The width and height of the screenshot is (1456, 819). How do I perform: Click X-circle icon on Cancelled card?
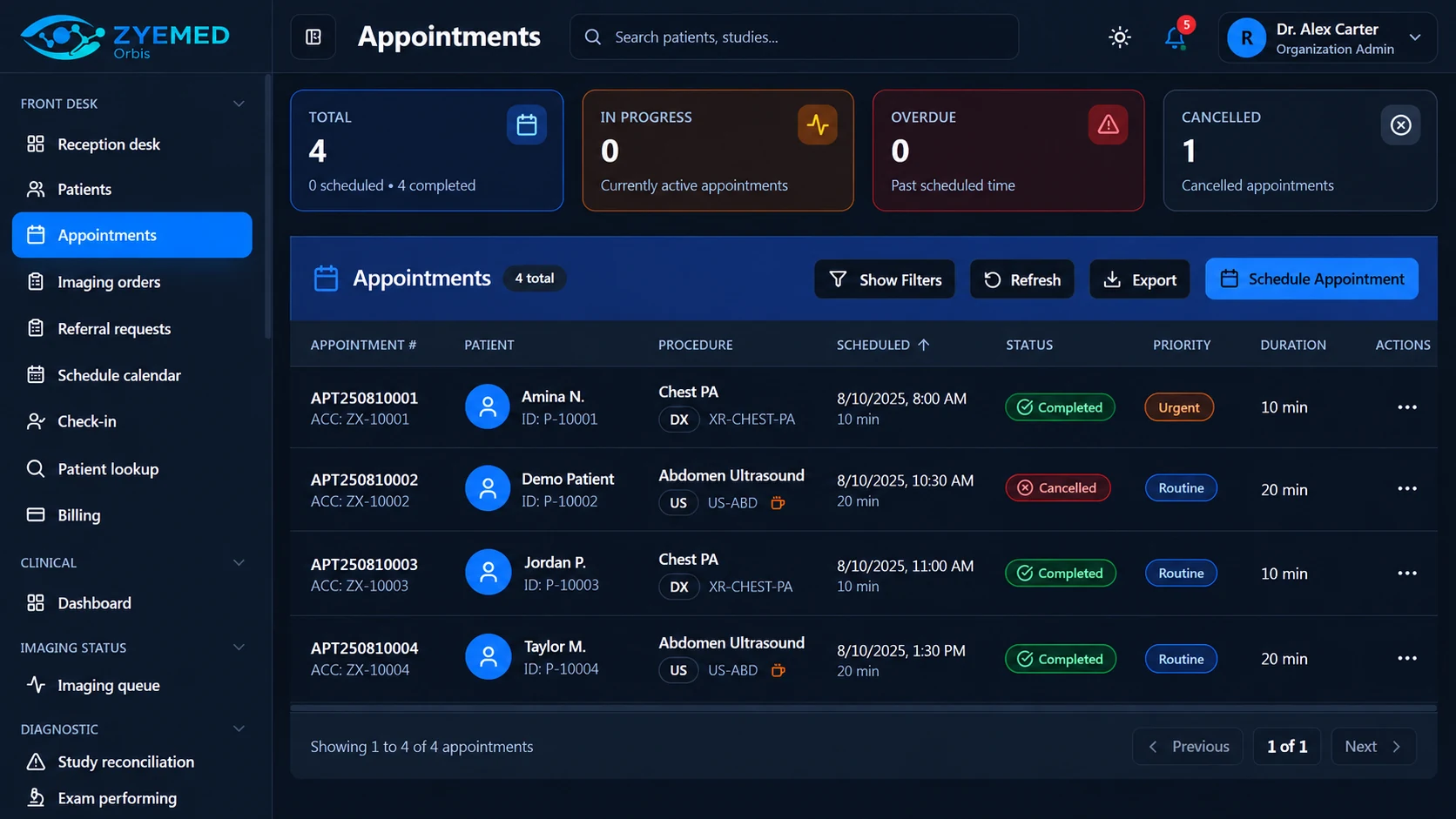pos(1400,124)
